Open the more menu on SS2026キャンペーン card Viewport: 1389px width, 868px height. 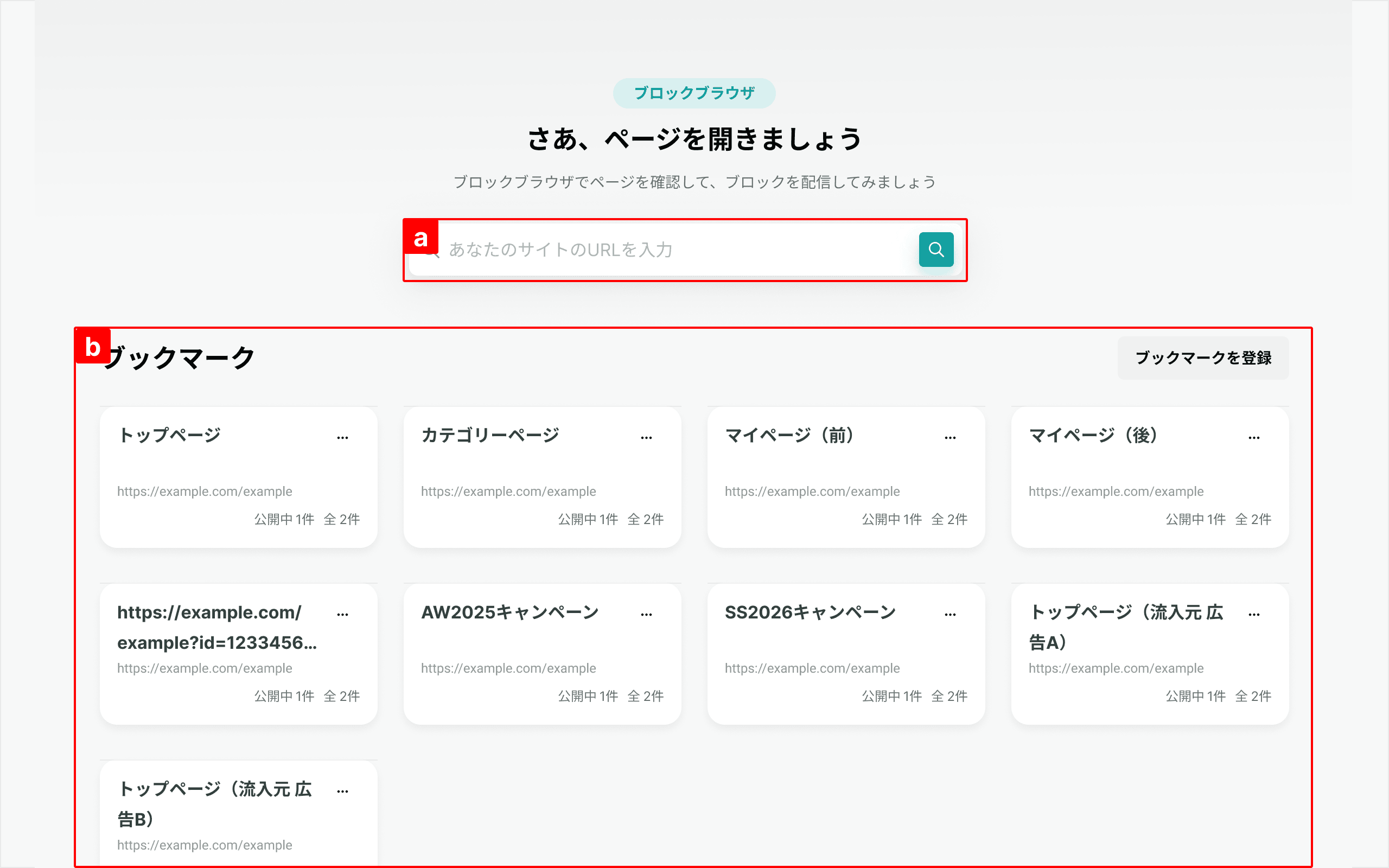coord(950,614)
